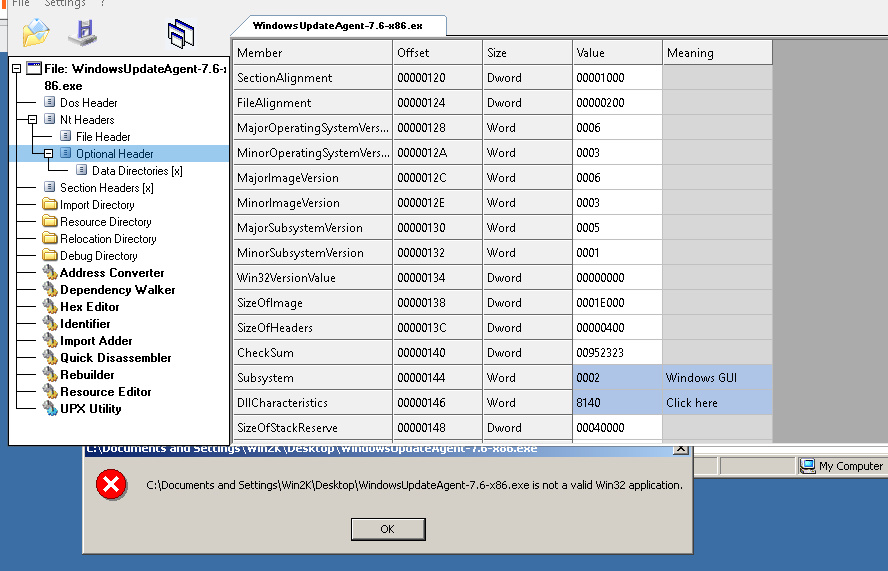Screen dimensions: 888x571
Task: Click the red error icon in dialog
Action: (111, 484)
